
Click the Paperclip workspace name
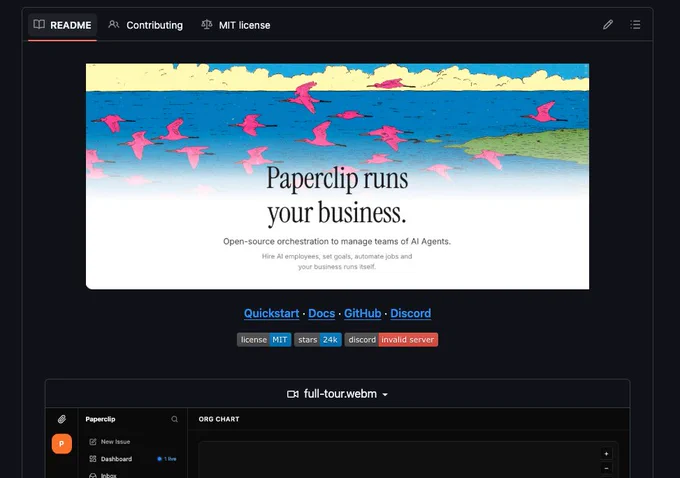click(x=100, y=419)
